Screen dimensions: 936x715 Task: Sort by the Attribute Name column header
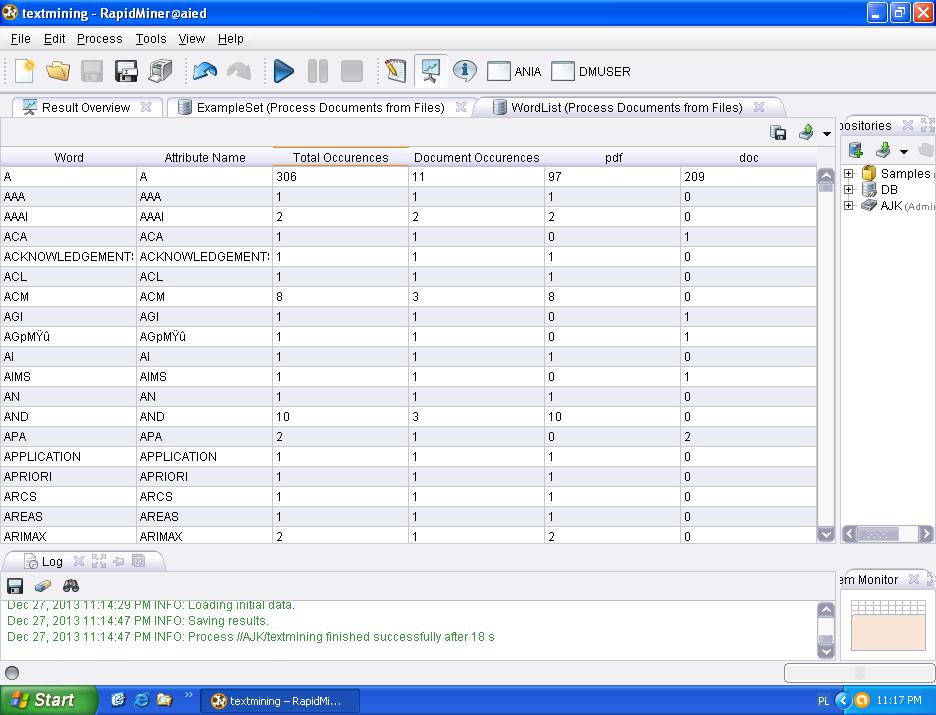click(x=205, y=158)
